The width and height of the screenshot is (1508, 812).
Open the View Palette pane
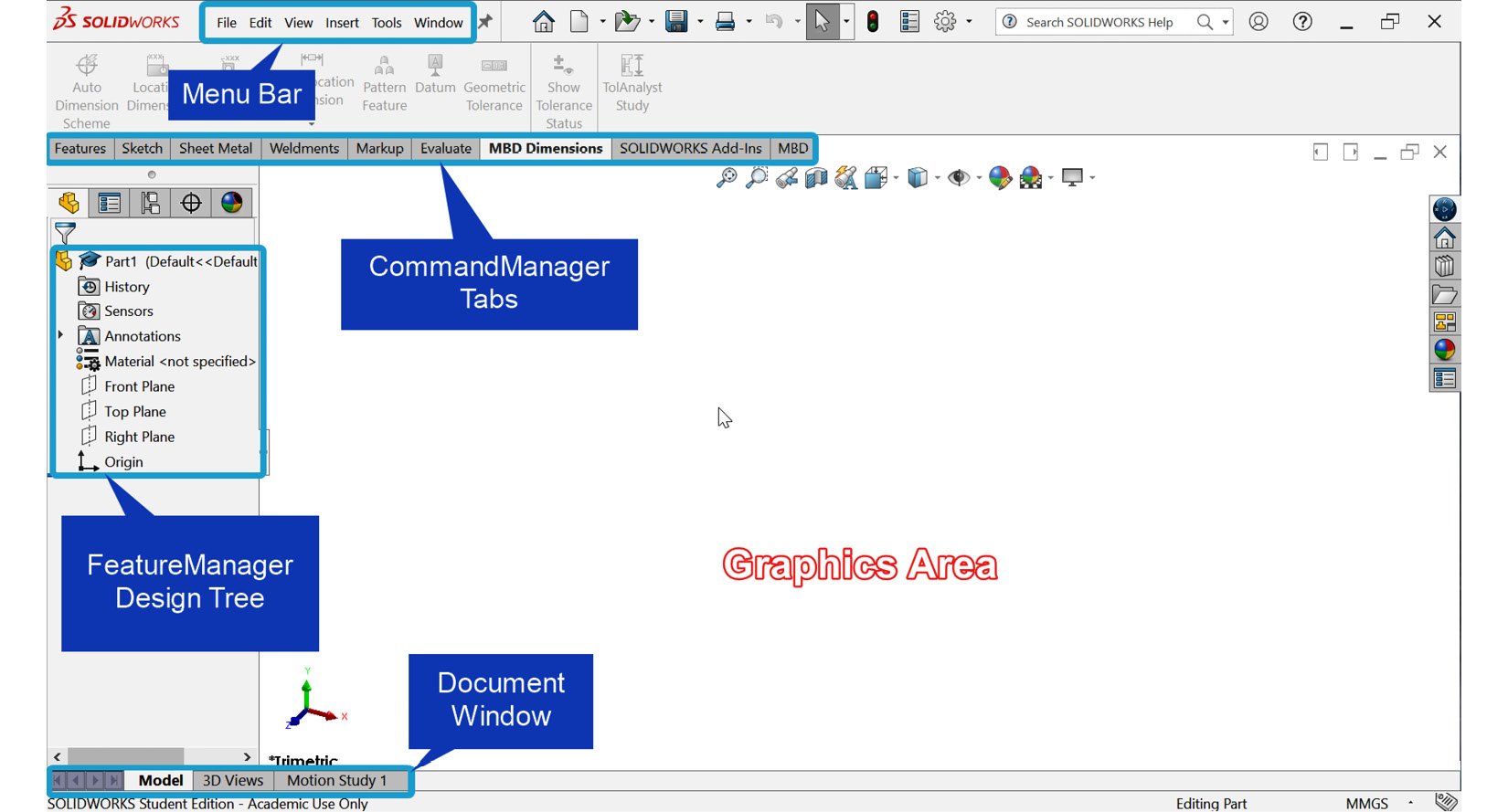[1445, 322]
